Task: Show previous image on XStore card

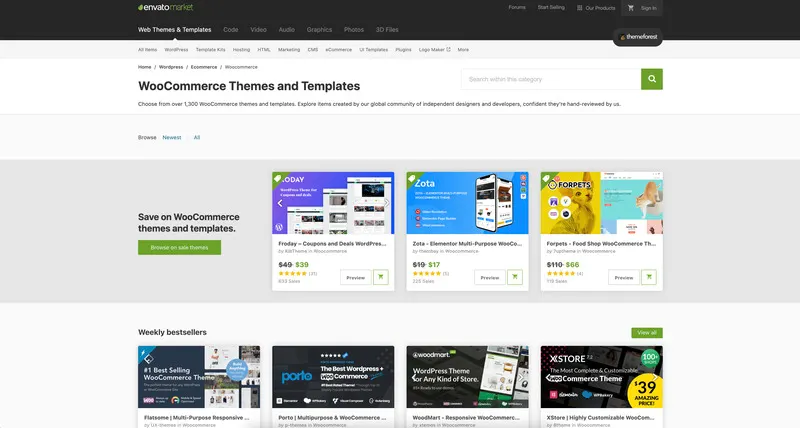Action: pos(548,377)
